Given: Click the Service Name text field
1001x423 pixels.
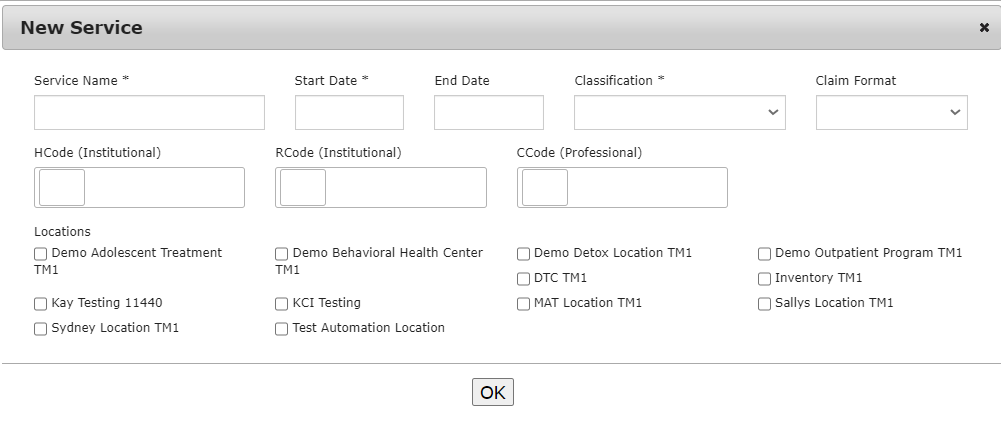Looking at the screenshot, I should click(x=149, y=113).
